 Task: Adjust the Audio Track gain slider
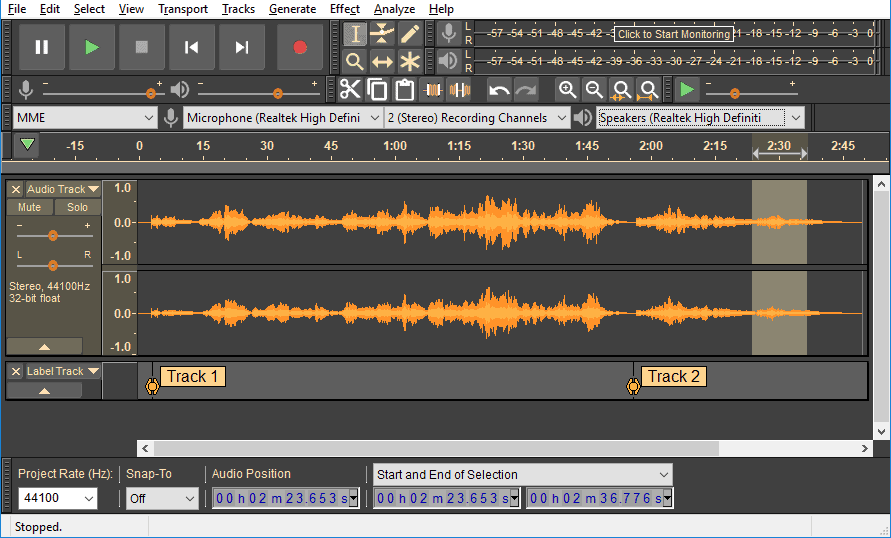pyautogui.click(x=53, y=236)
